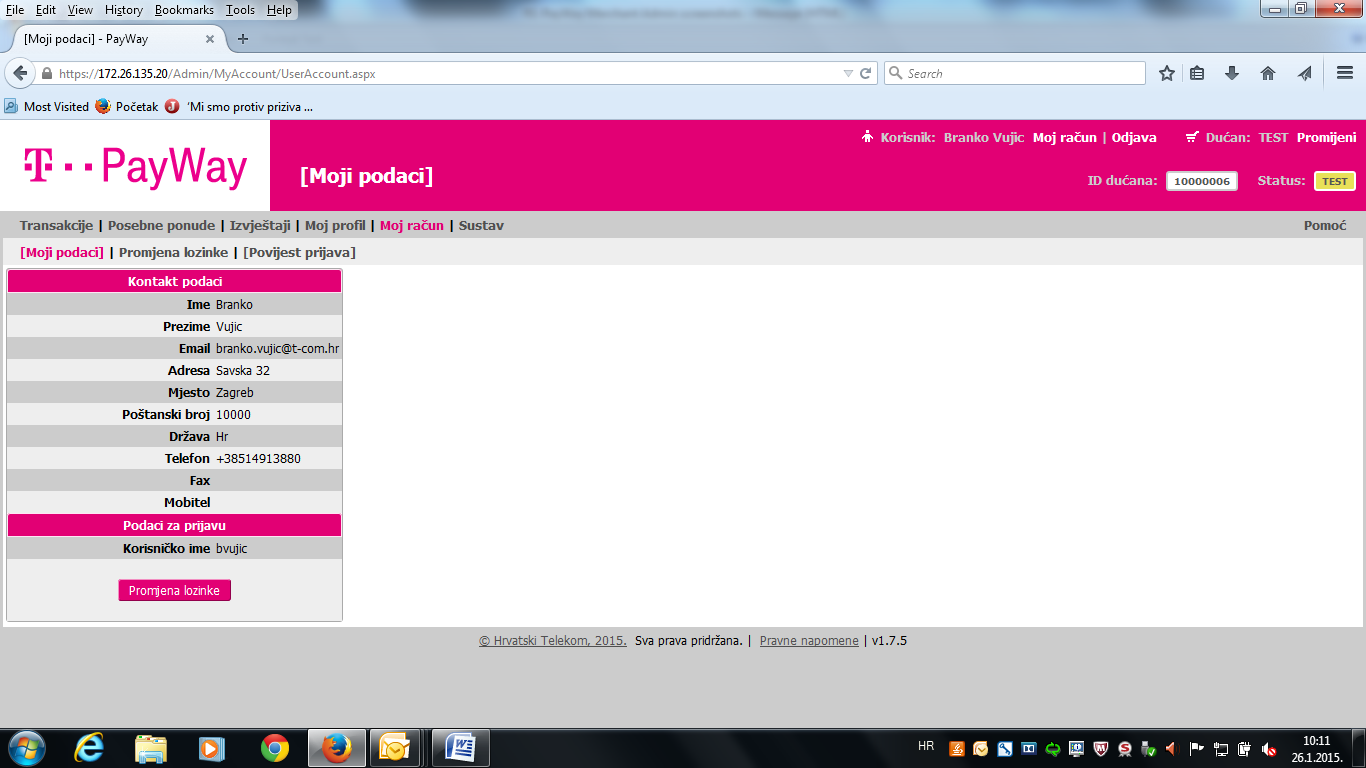Open the Firefox downloads arrow icon
The height and width of the screenshot is (768, 1366).
[1232, 74]
